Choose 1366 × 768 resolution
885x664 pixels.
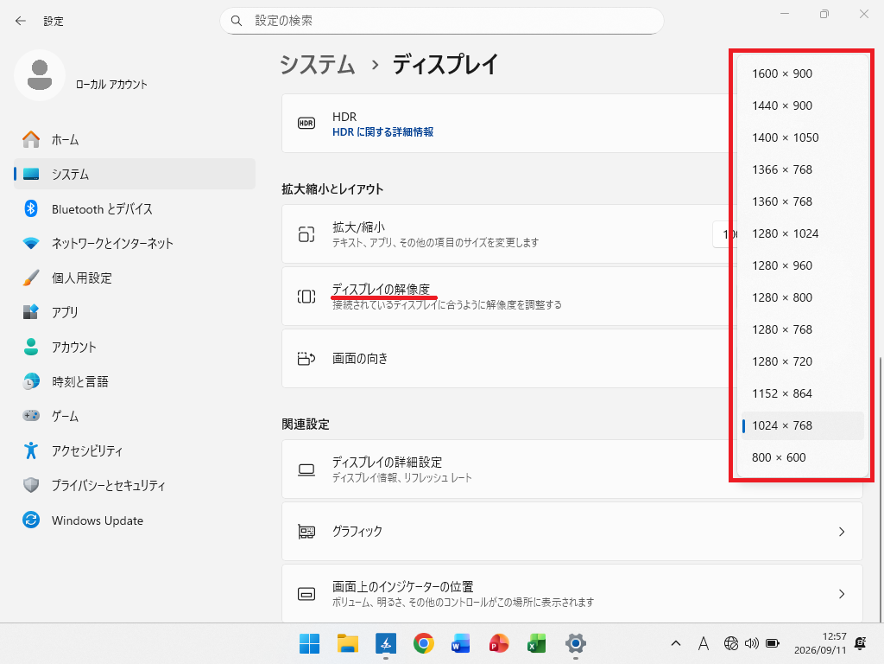(802, 169)
